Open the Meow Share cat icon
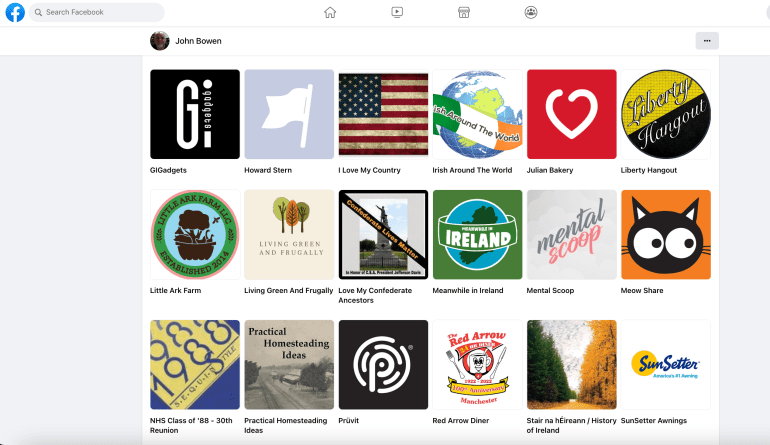The height and width of the screenshot is (445, 770). point(666,235)
